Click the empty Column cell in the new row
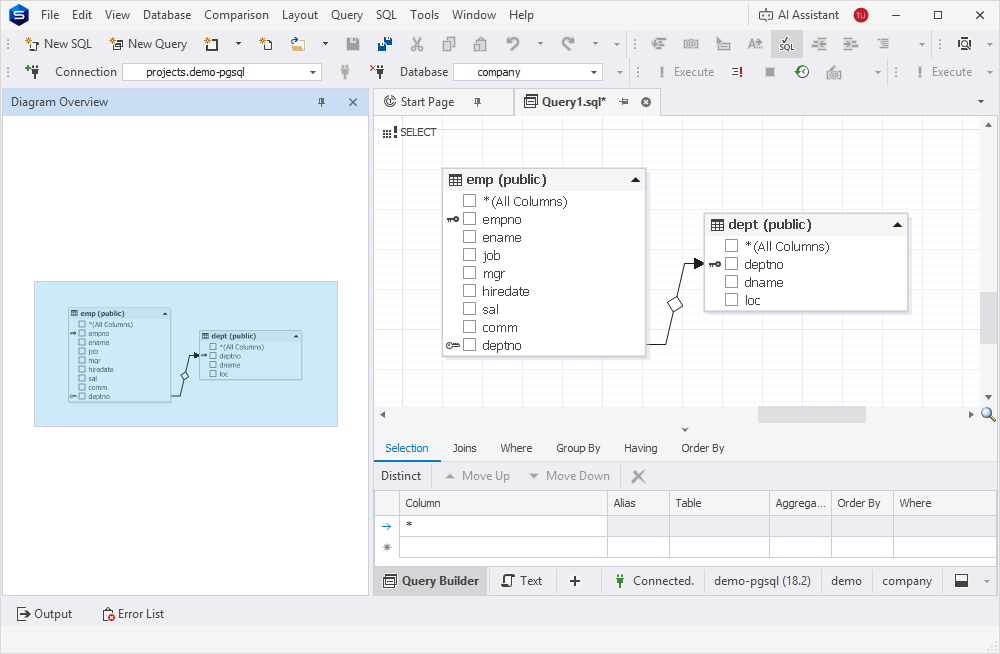1000x654 pixels. pos(503,547)
